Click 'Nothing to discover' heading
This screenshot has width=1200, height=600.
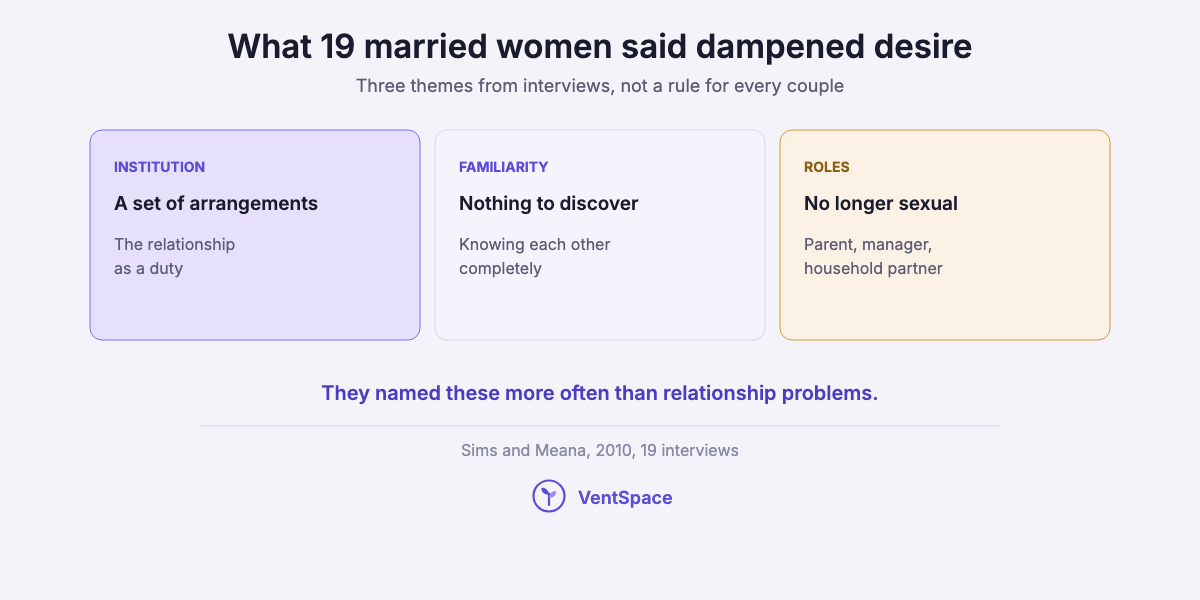click(548, 203)
